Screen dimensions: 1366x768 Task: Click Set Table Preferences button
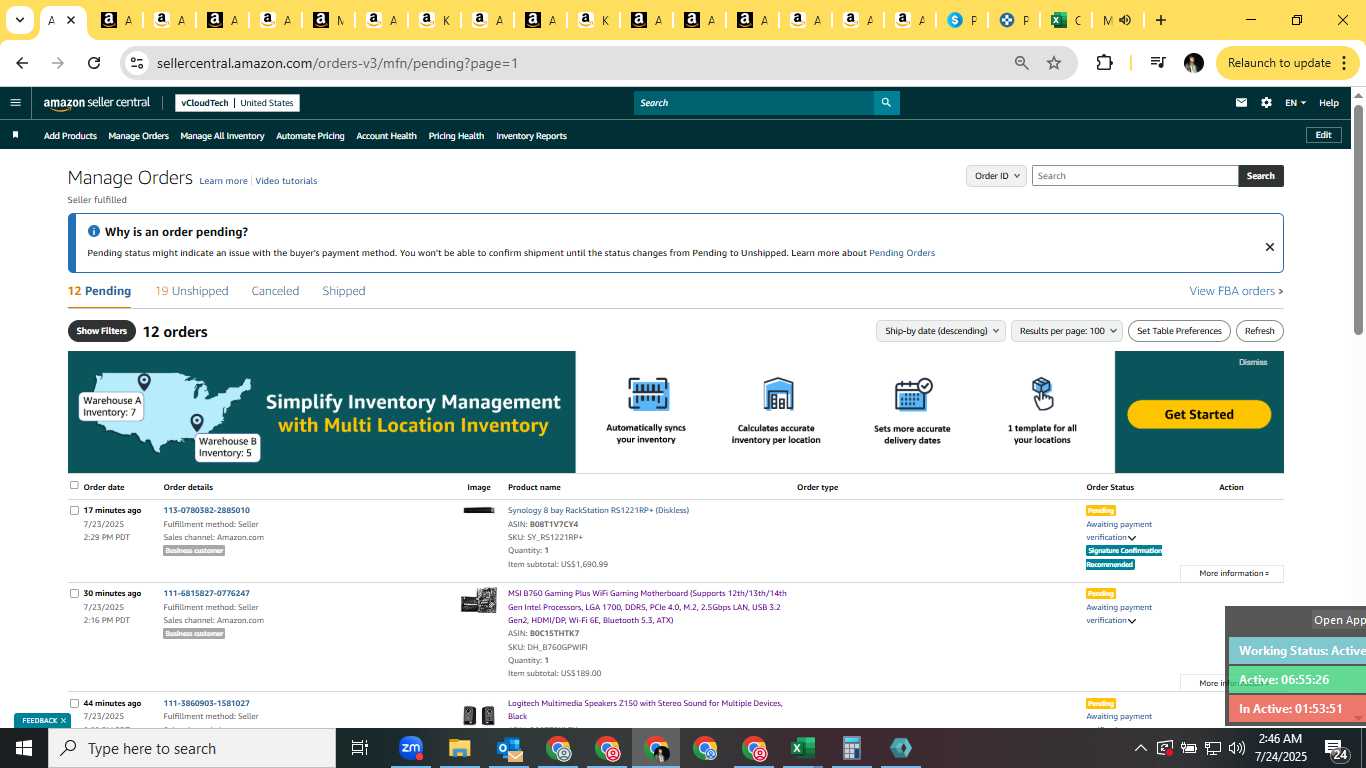1180,331
